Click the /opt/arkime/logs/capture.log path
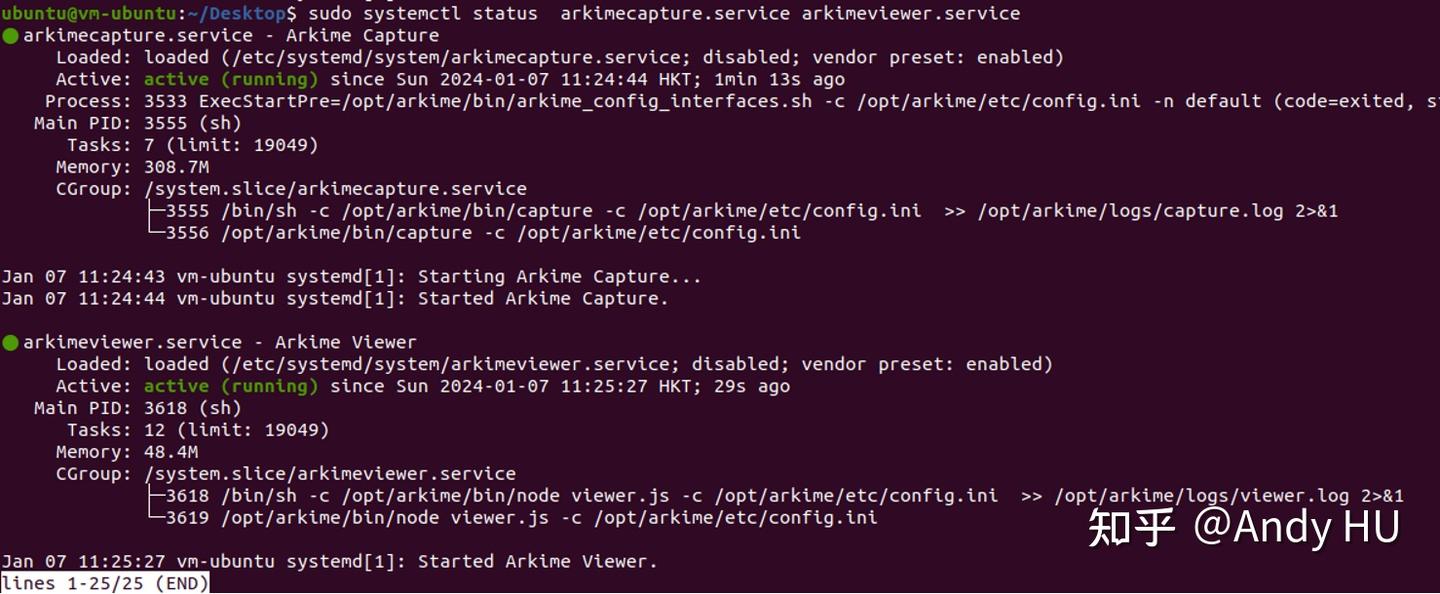Screen dimensions: 1440x594 click(x=1117, y=211)
